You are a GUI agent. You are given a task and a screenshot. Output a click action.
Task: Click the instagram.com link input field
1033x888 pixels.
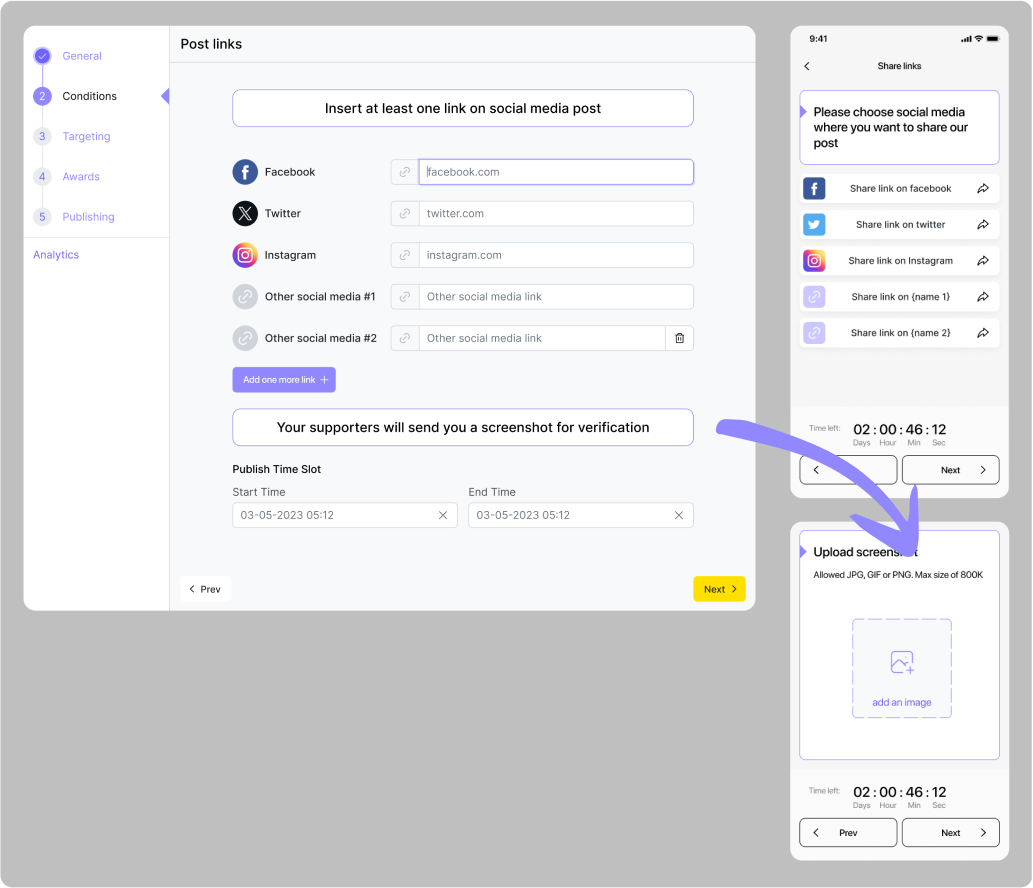click(x=555, y=255)
